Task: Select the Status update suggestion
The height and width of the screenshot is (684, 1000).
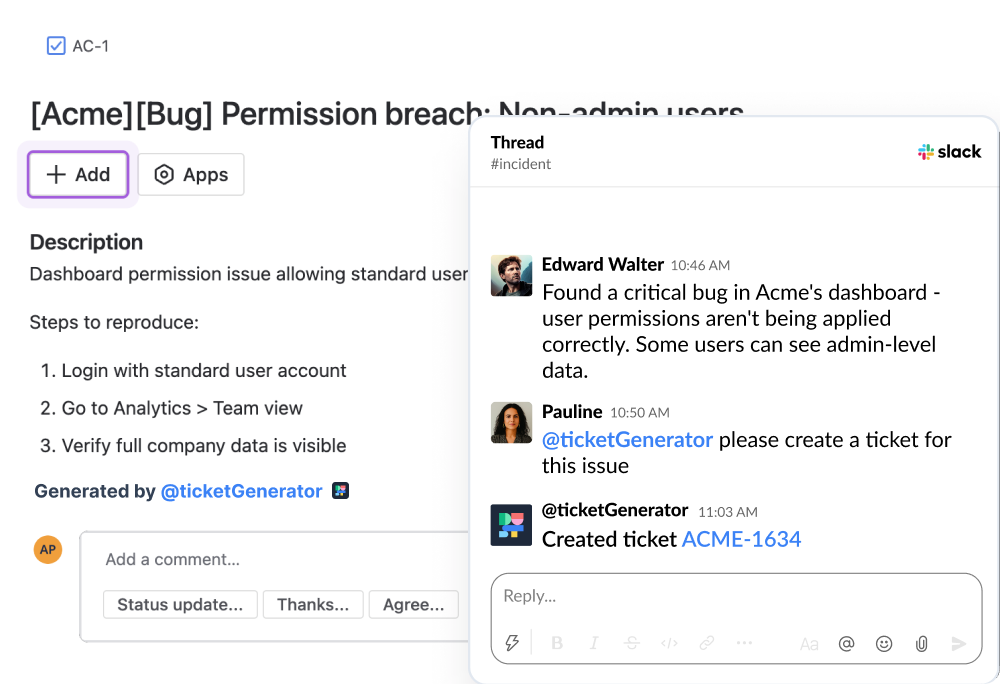Action: (180, 605)
